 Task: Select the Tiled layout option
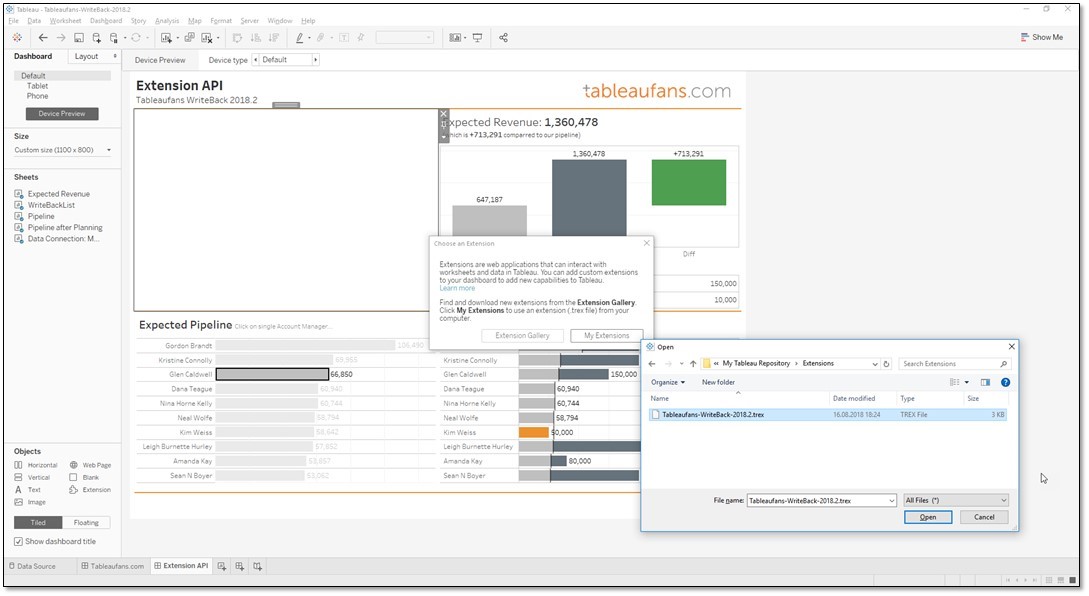37,522
